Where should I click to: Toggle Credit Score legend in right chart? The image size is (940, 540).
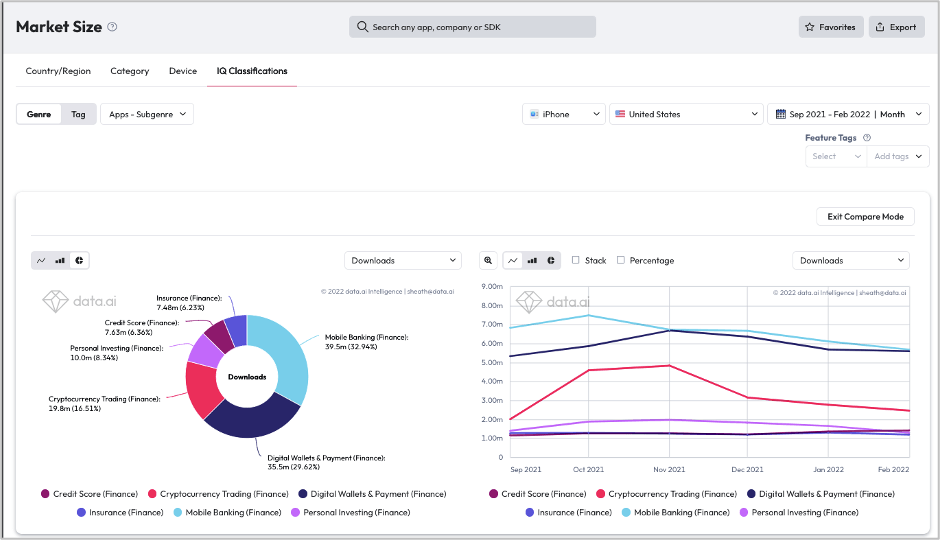click(538, 494)
